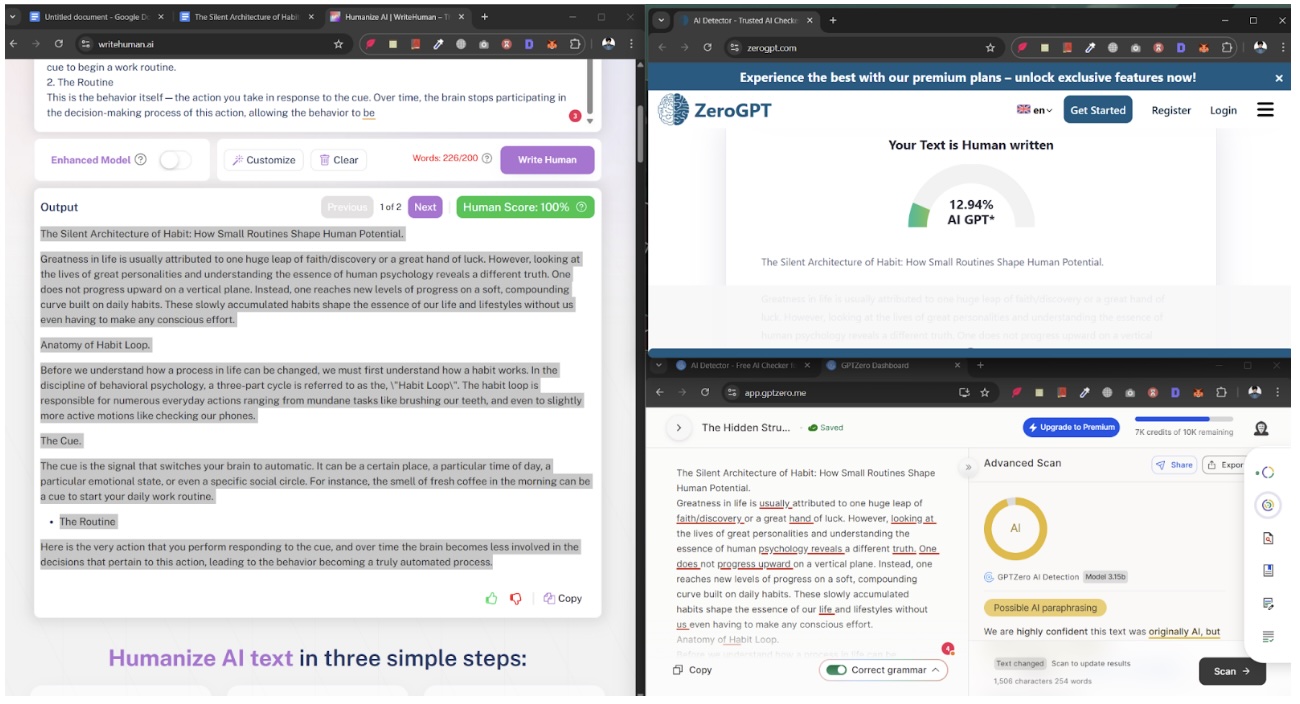Go to the Next output version
Viewport: 1300px width, 704px height.
pyautogui.click(x=425, y=207)
